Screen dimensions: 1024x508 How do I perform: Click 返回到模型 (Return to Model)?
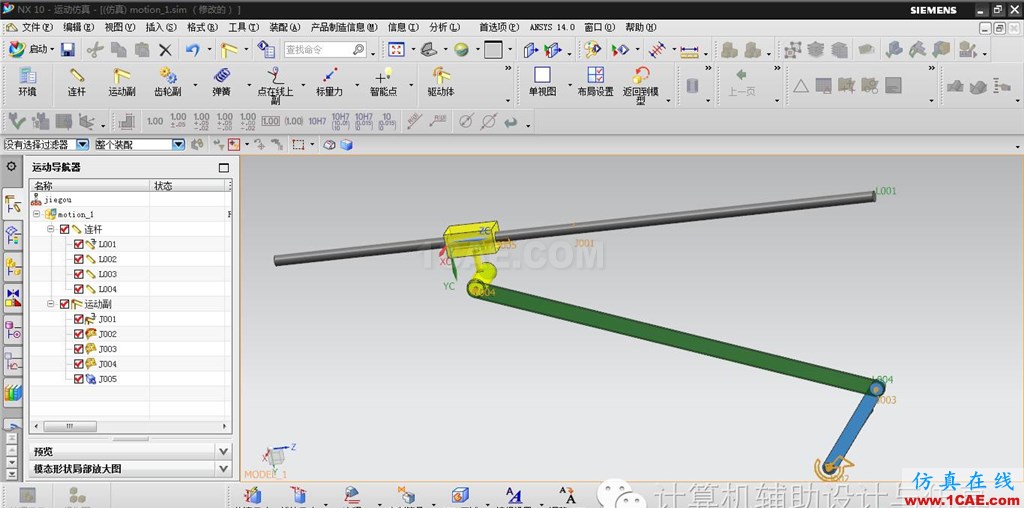tap(641, 86)
